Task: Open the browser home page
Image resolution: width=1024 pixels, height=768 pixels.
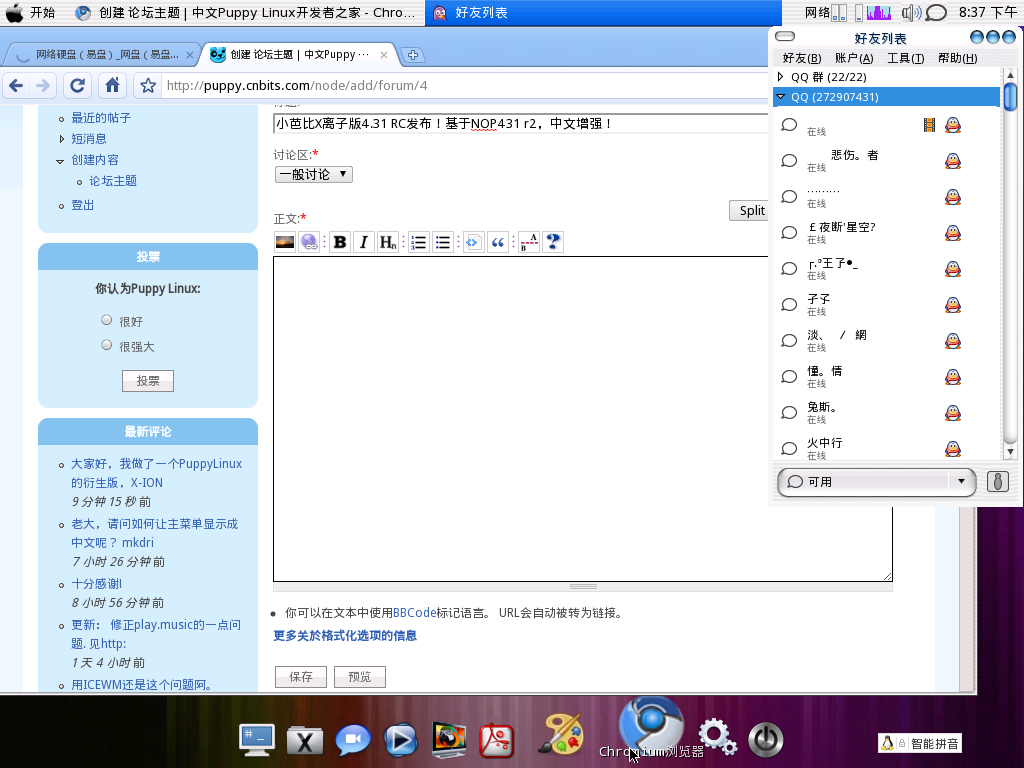Action: tap(112, 86)
